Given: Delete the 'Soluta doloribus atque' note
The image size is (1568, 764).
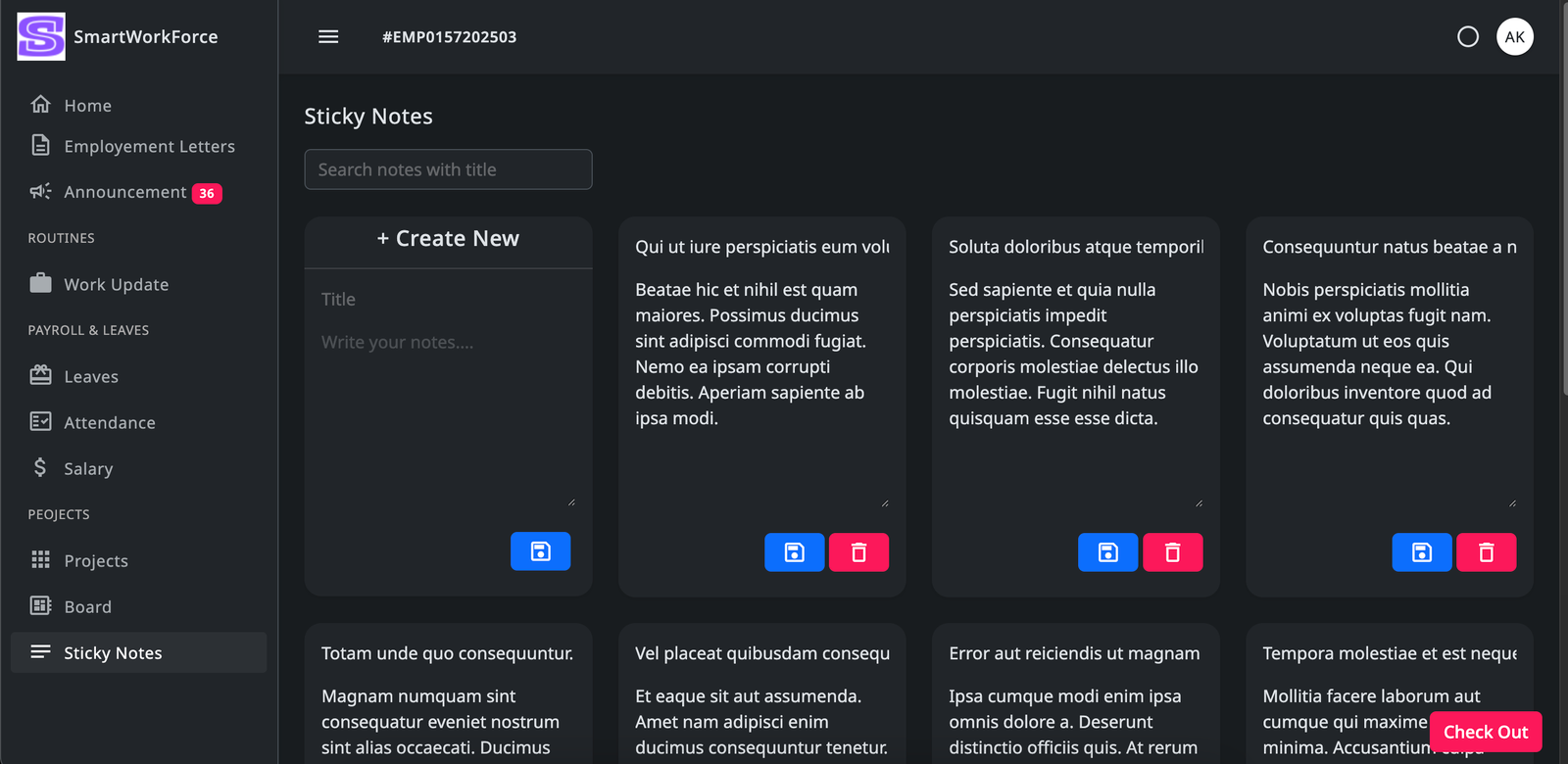Looking at the screenshot, I should point(1172,552).
